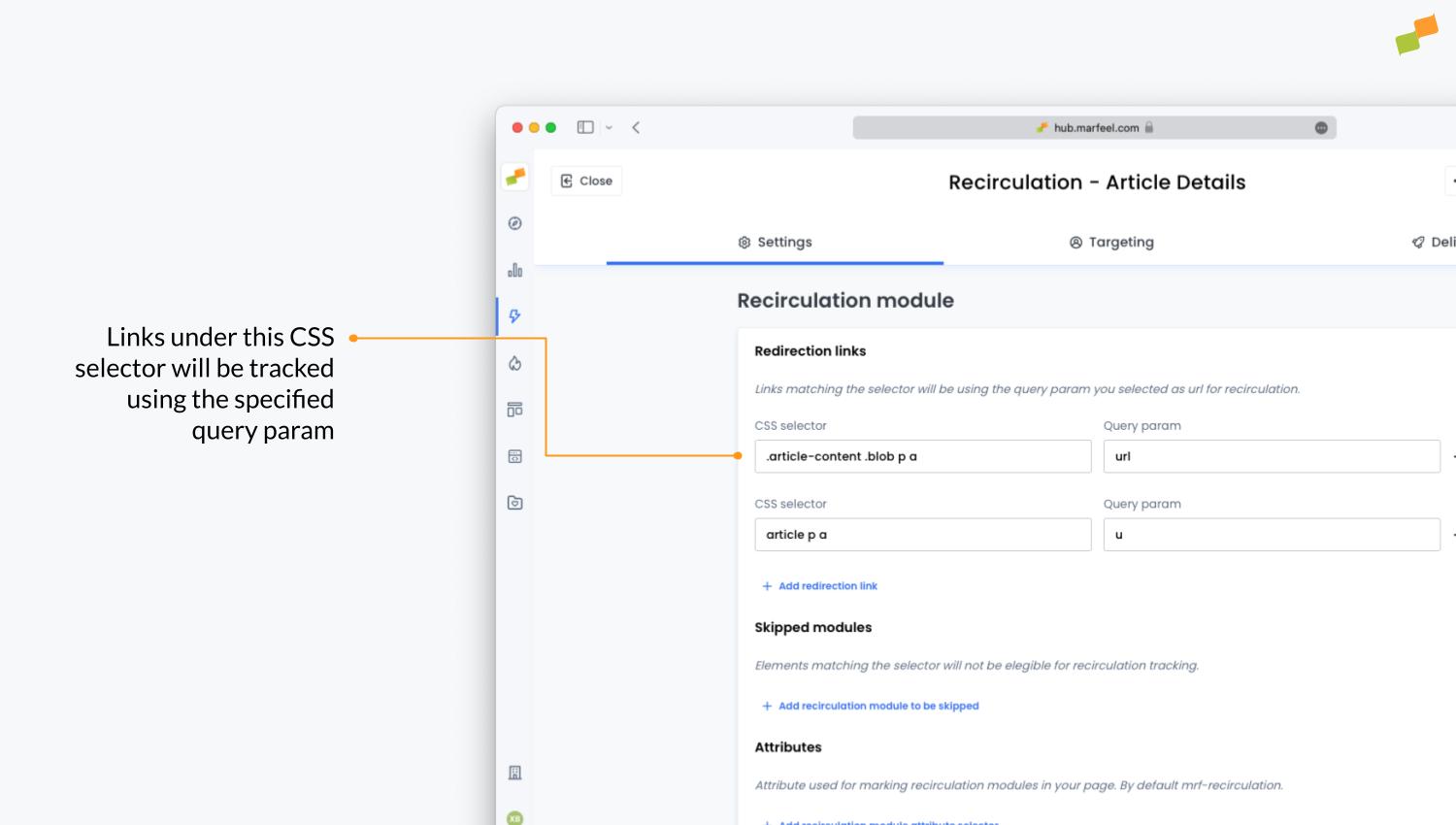Select the Settings tab
Image resolution: width=1456 pixels, height=825 pixels.
point(774,242)
